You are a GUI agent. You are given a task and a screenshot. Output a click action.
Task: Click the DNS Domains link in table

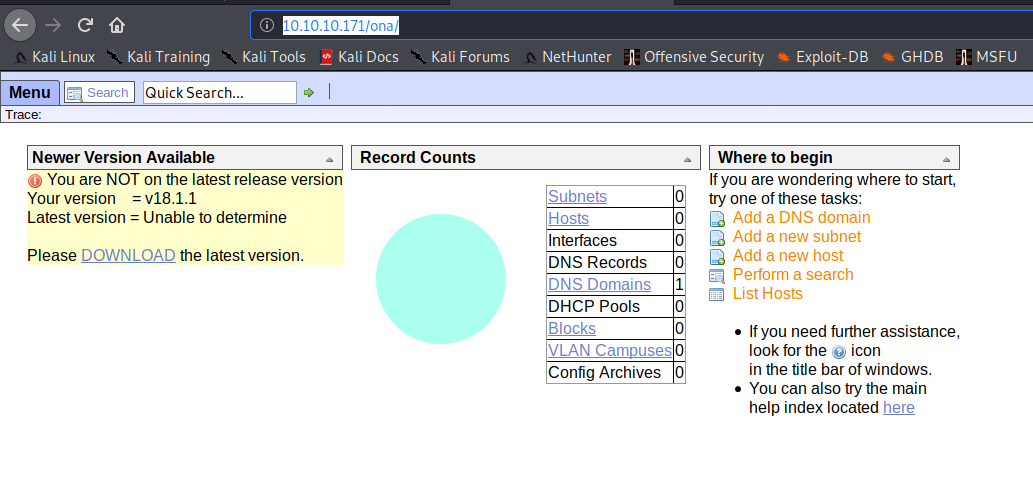(599, 285)
